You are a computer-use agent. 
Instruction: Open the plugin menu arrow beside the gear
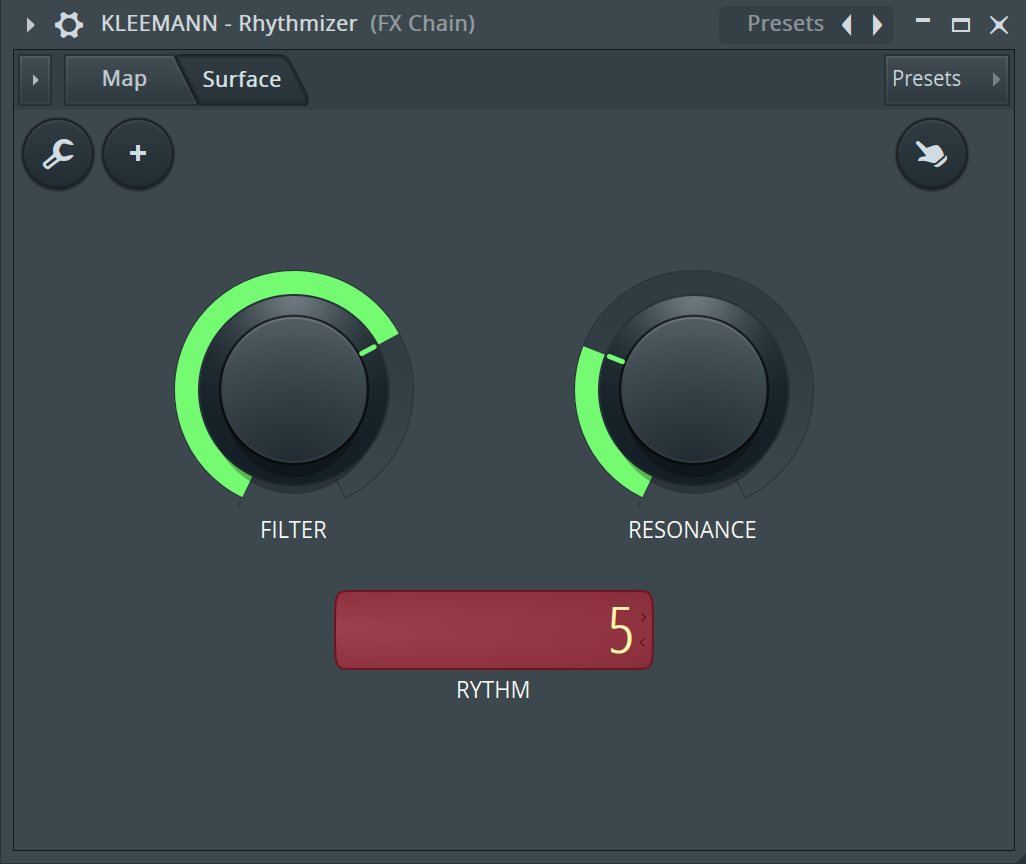click(30, 25)
